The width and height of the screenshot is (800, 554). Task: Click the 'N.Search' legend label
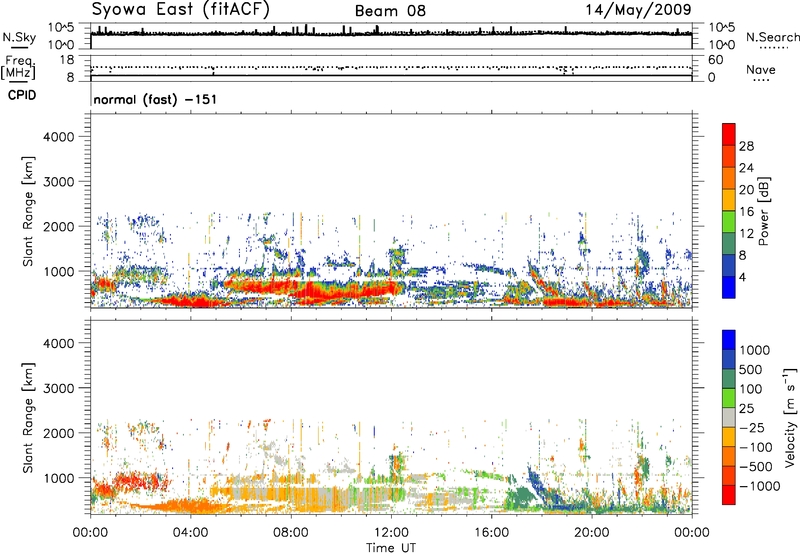772,37
